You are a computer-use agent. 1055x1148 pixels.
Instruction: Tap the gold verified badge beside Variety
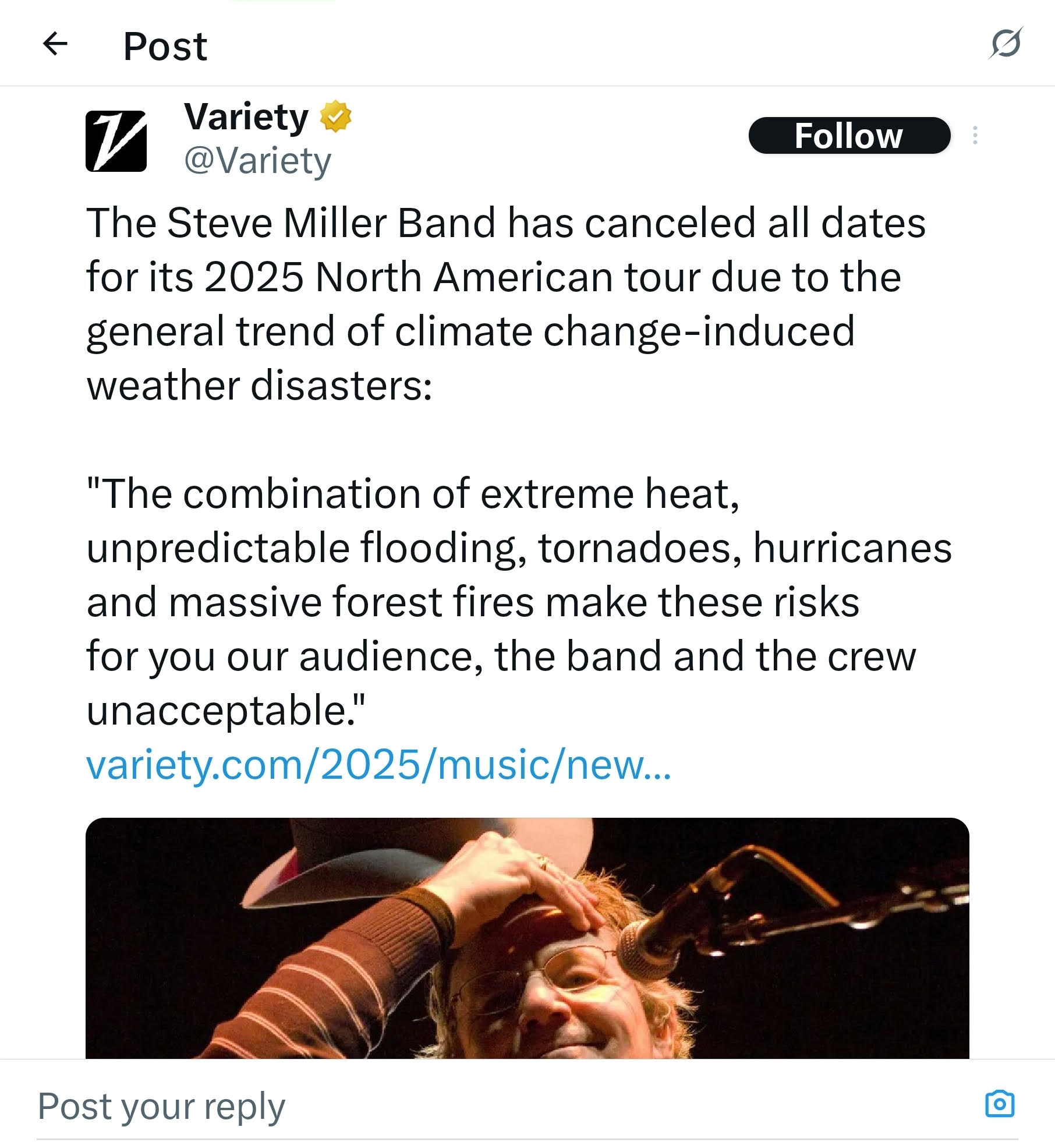tap(335, 116)
